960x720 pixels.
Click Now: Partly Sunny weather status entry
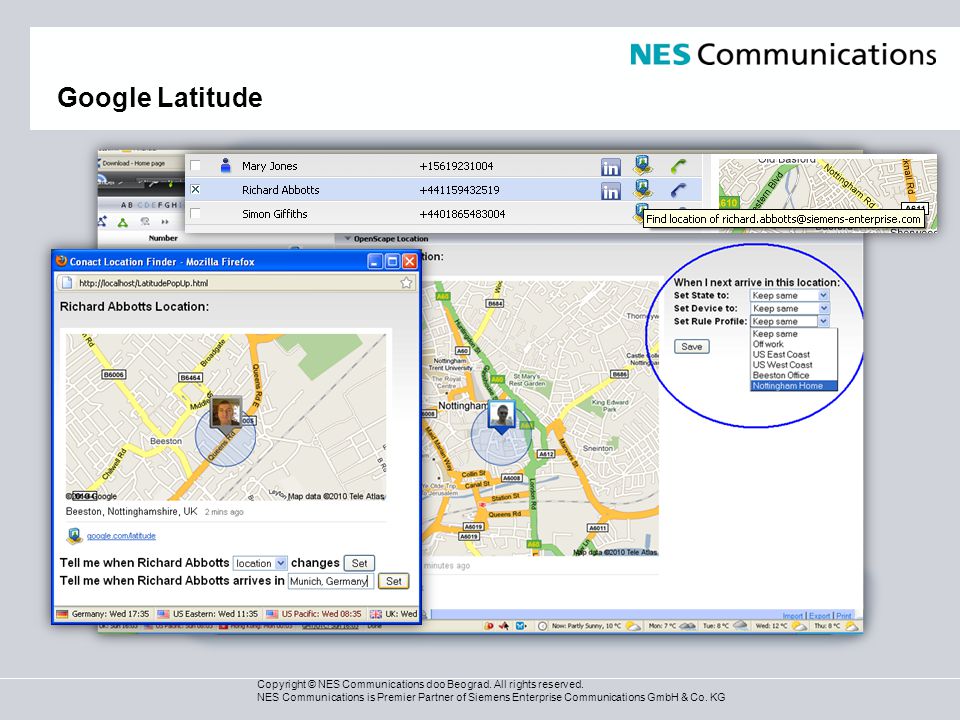point(587,626)
